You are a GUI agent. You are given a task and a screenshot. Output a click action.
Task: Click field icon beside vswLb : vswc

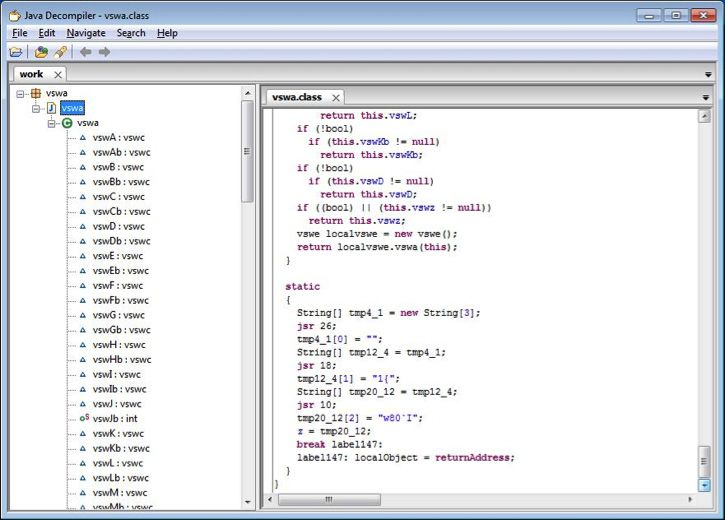point(83,478)
